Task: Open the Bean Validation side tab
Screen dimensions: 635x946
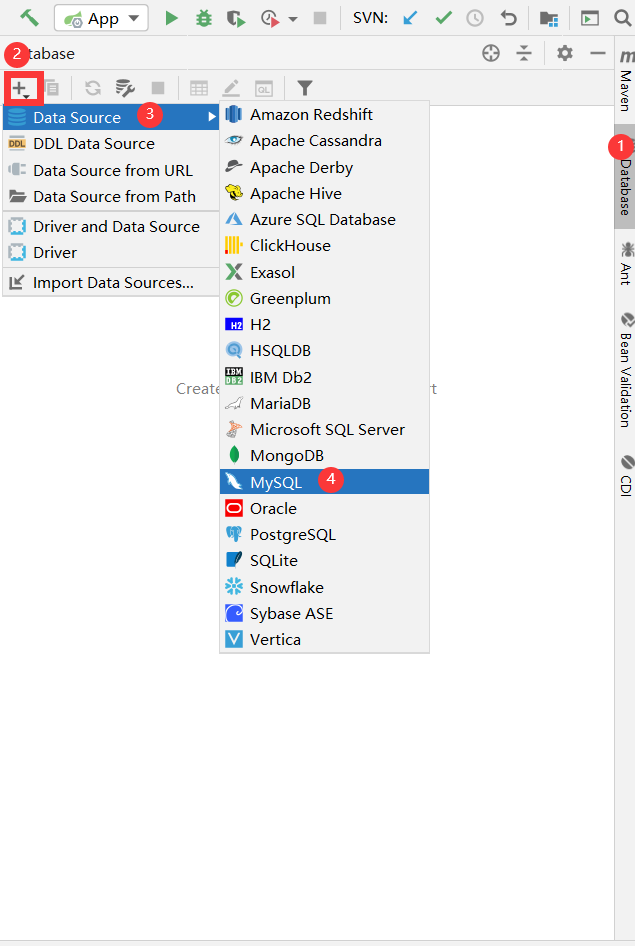Action: [x=626, y=370]
